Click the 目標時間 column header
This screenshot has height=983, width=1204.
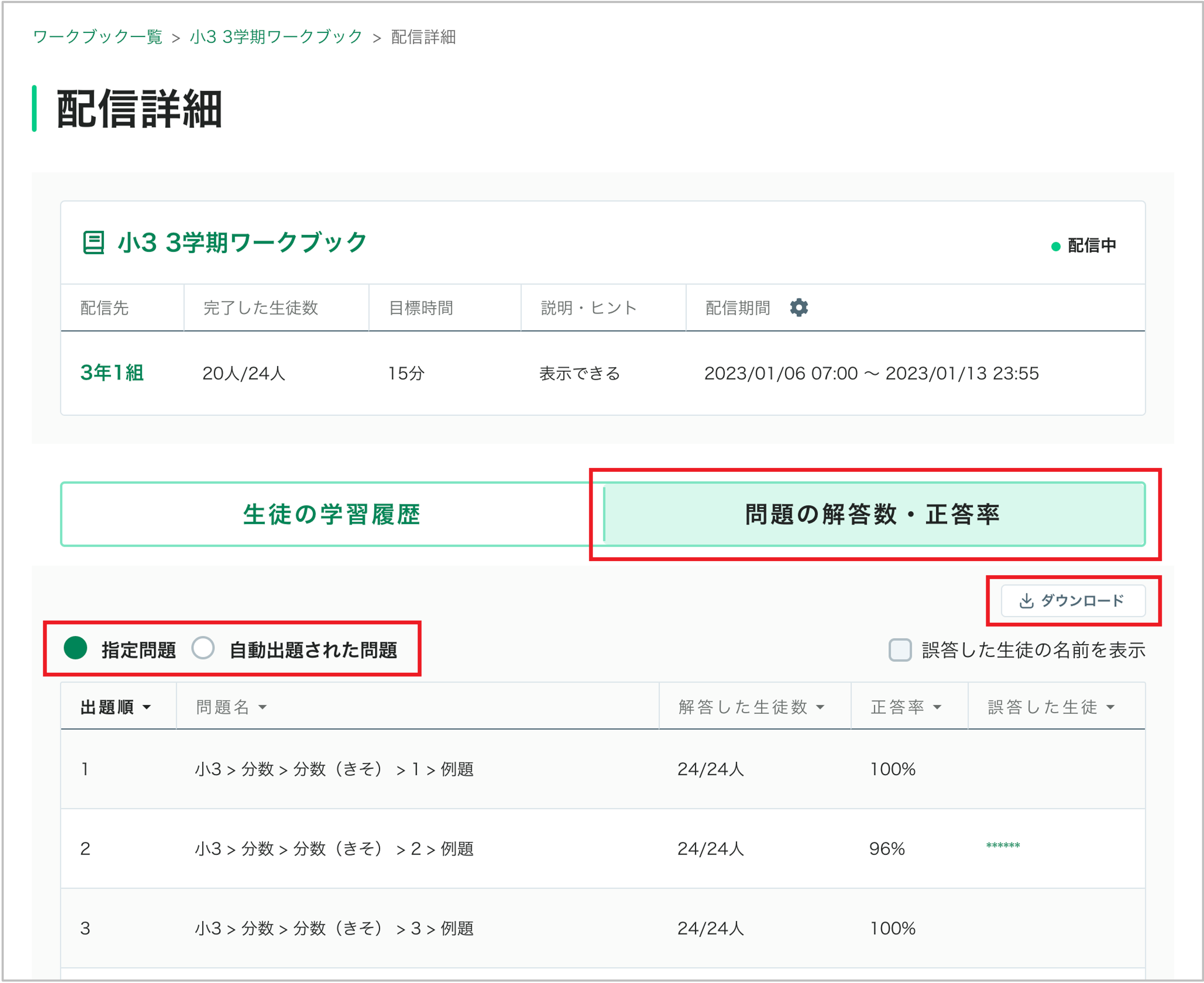coord(420,308)
